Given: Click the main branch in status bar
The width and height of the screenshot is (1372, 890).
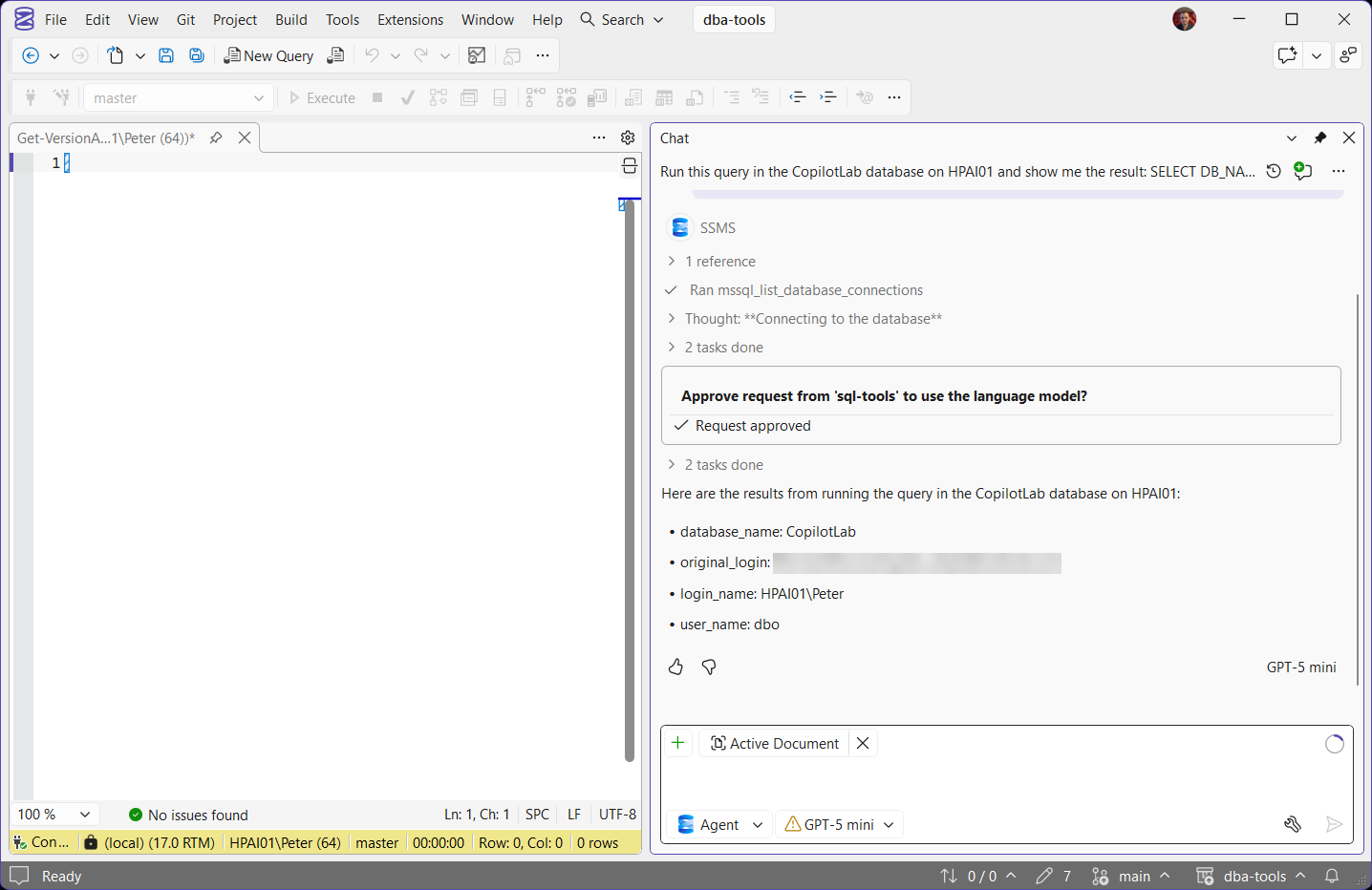Looking at the screenshot, I should coord(1131,876).
